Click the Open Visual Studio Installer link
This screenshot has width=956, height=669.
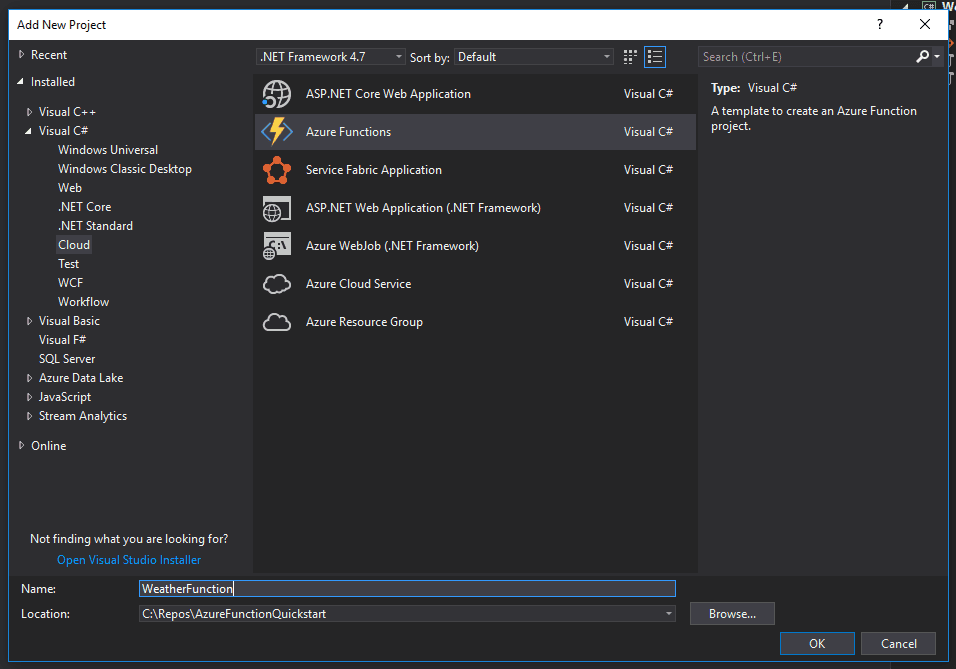tap(128, 559)
